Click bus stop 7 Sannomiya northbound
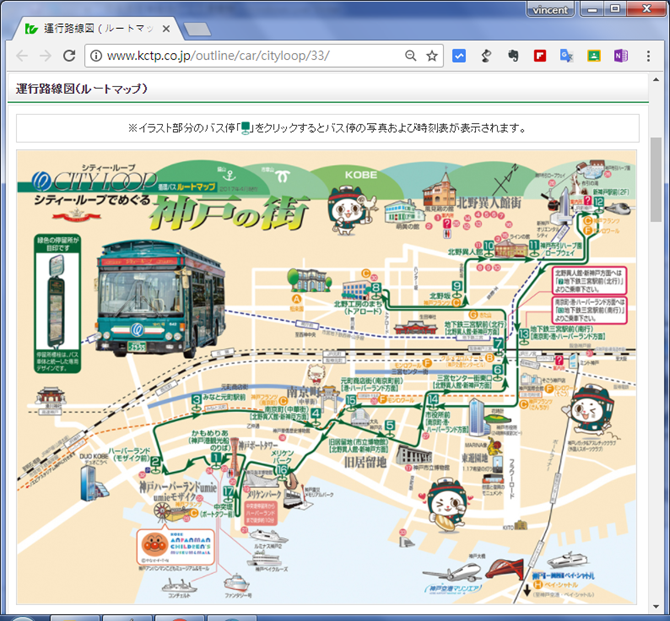This screenshot has height=621, width=670. coord(498,346)
